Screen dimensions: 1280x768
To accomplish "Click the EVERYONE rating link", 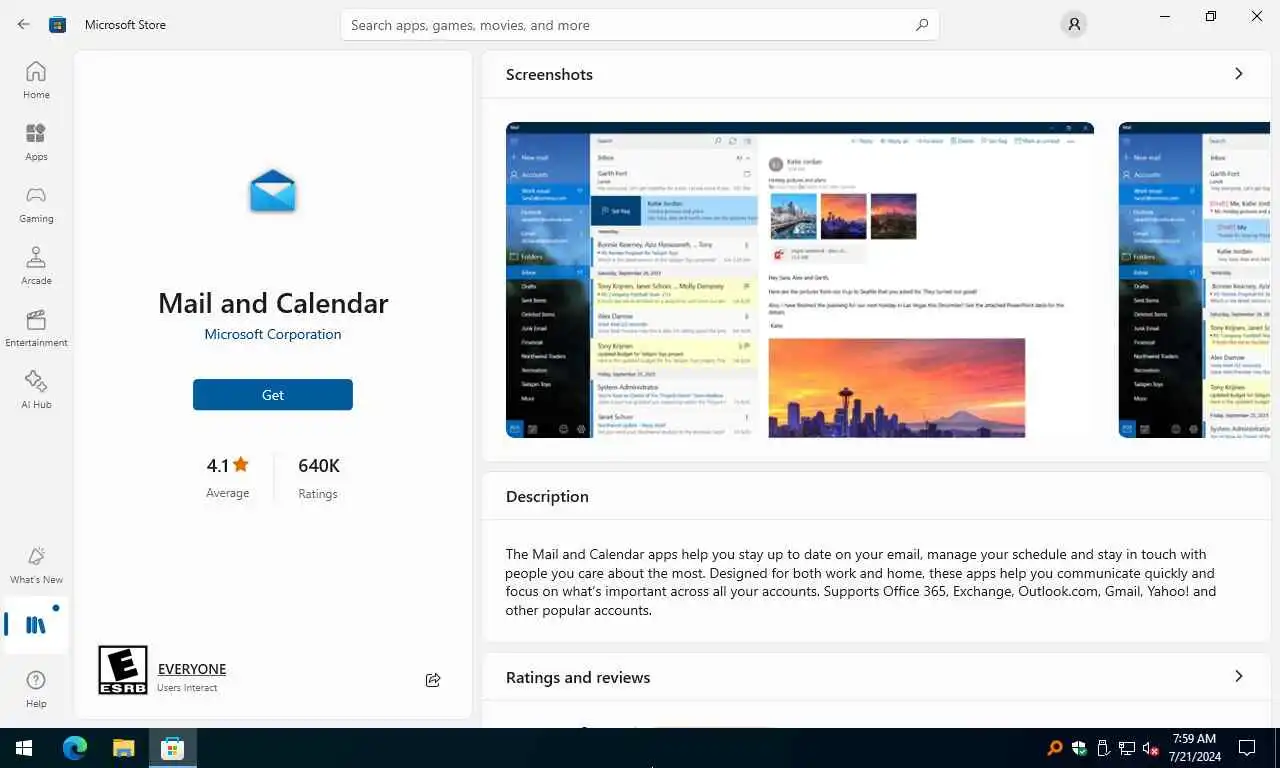I will [x=192, y=669].
